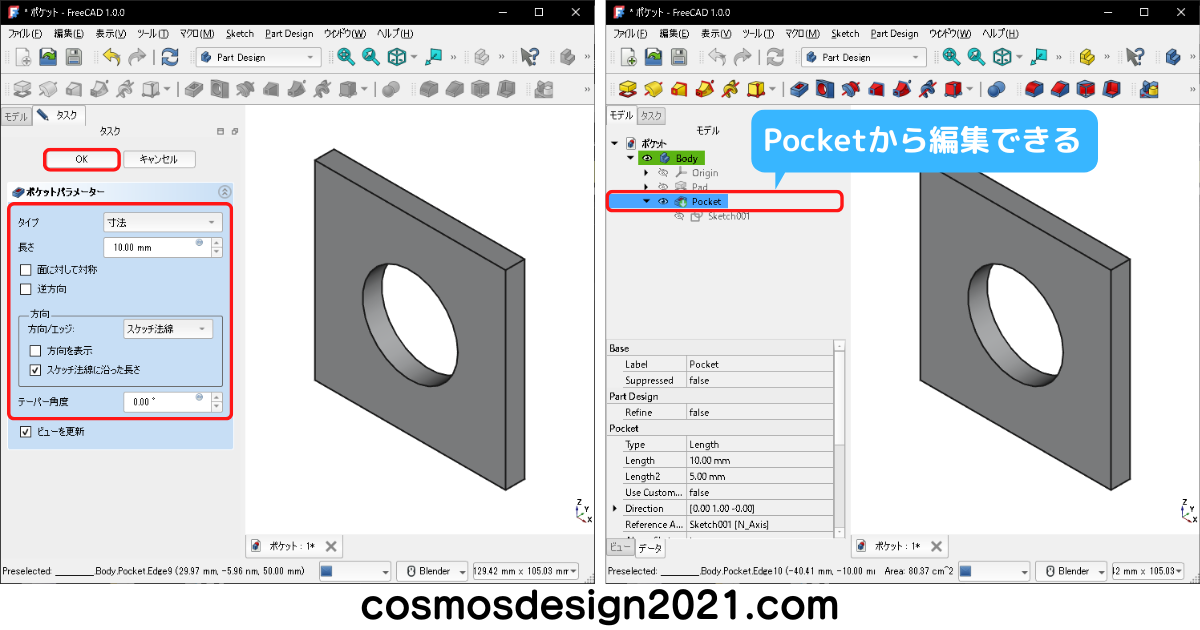Viewport: 1200px width, 630px height.
Task: Choose the Groove tool in the Model tree window
Action: pos(851,89)
